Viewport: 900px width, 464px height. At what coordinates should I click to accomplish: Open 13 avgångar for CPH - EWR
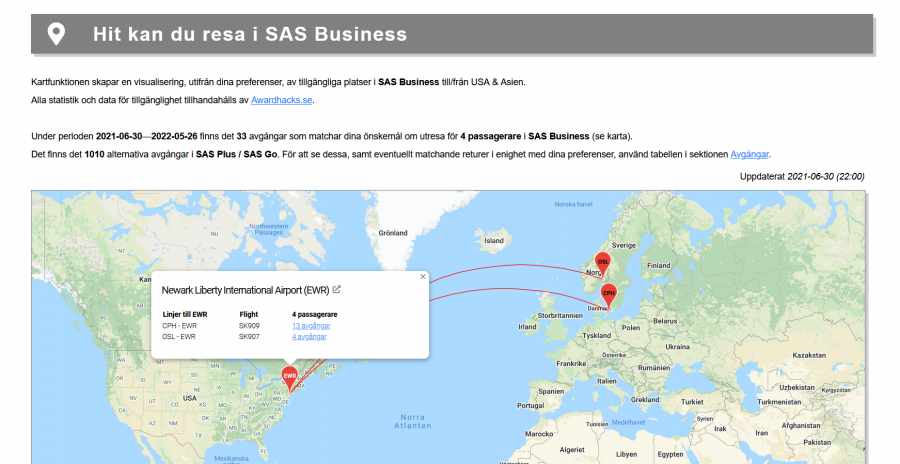pyautogui.click(x=311, y=326)
